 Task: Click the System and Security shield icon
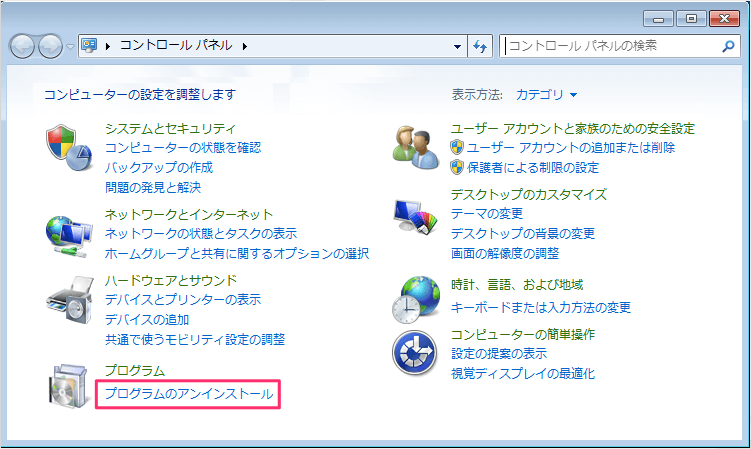[68, 148]
